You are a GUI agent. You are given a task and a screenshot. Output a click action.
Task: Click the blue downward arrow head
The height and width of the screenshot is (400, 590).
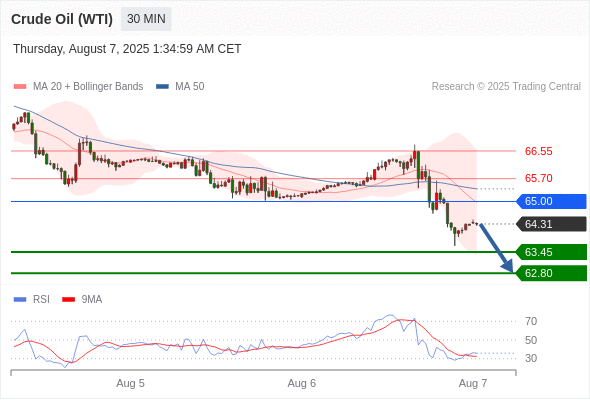(x=508, y=266)
